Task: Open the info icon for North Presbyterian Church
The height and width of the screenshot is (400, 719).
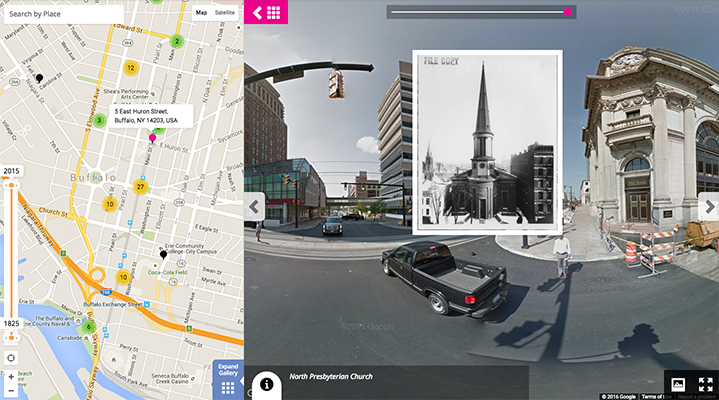Action: click(268, 383)
